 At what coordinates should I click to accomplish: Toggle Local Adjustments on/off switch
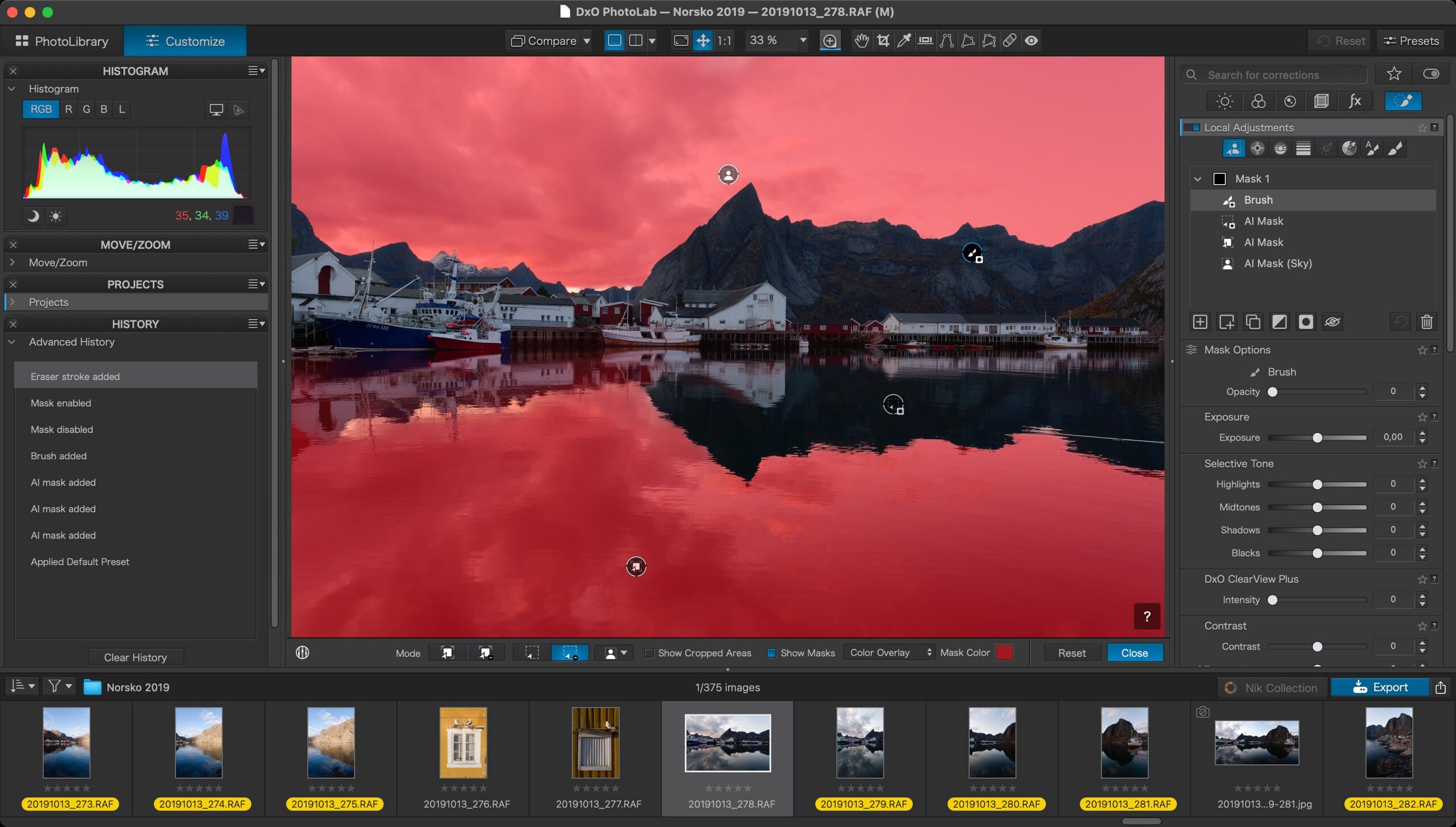point(1192,127)
